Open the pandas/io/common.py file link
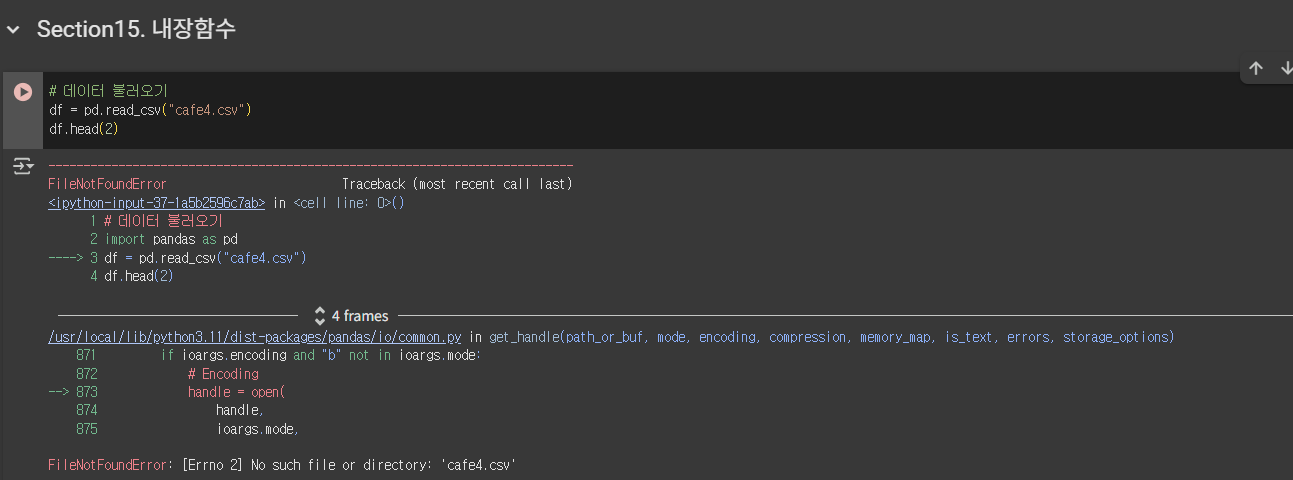Image resolution: width=1293 pixels, height=480 pixels. coord(255,337)
